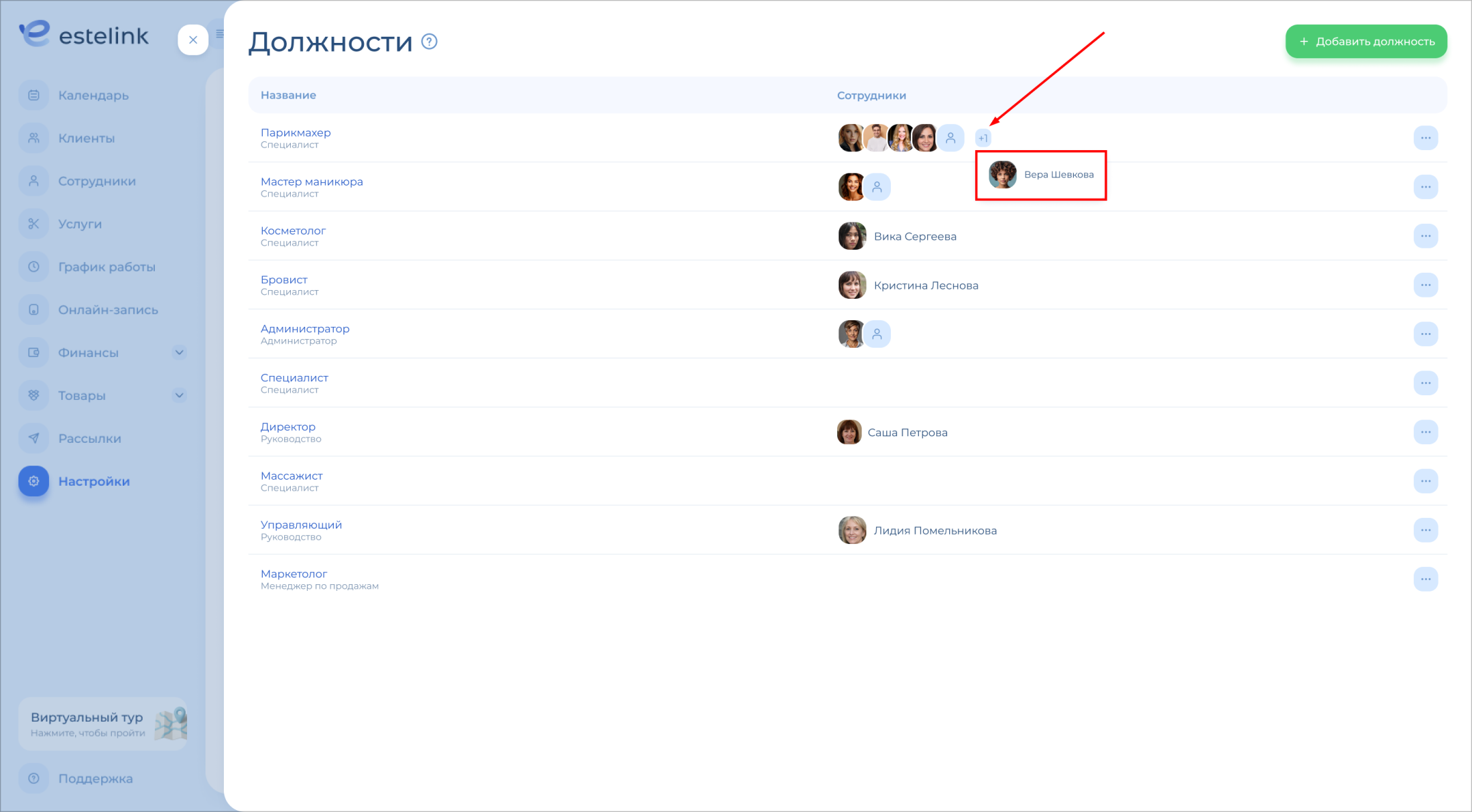Open Онлайн-запись section

click(x=108, y=310)
